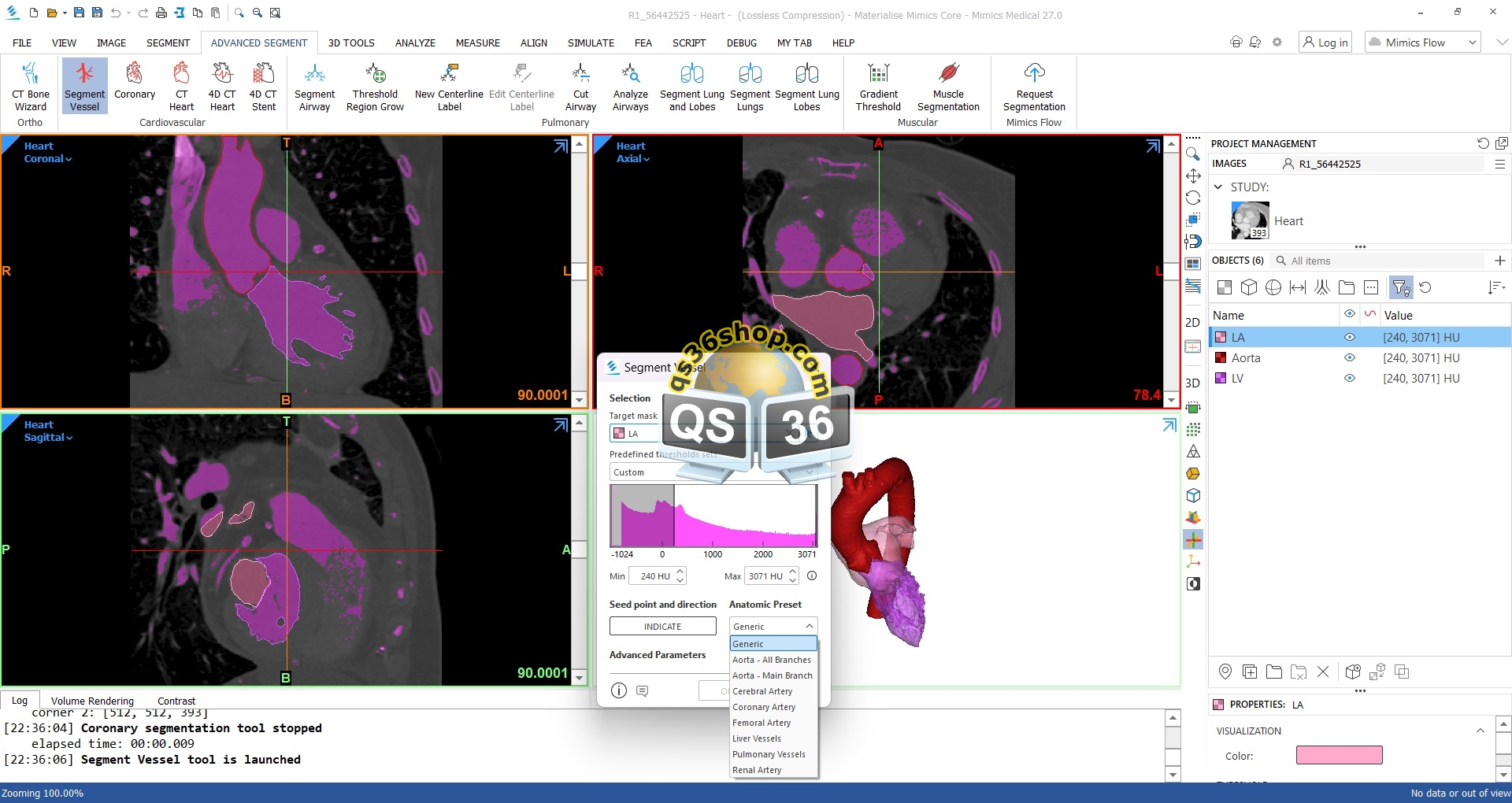Launch Muscle Segmentation
This screenshot has height=803, width=1512.
[x=948, y=87]
